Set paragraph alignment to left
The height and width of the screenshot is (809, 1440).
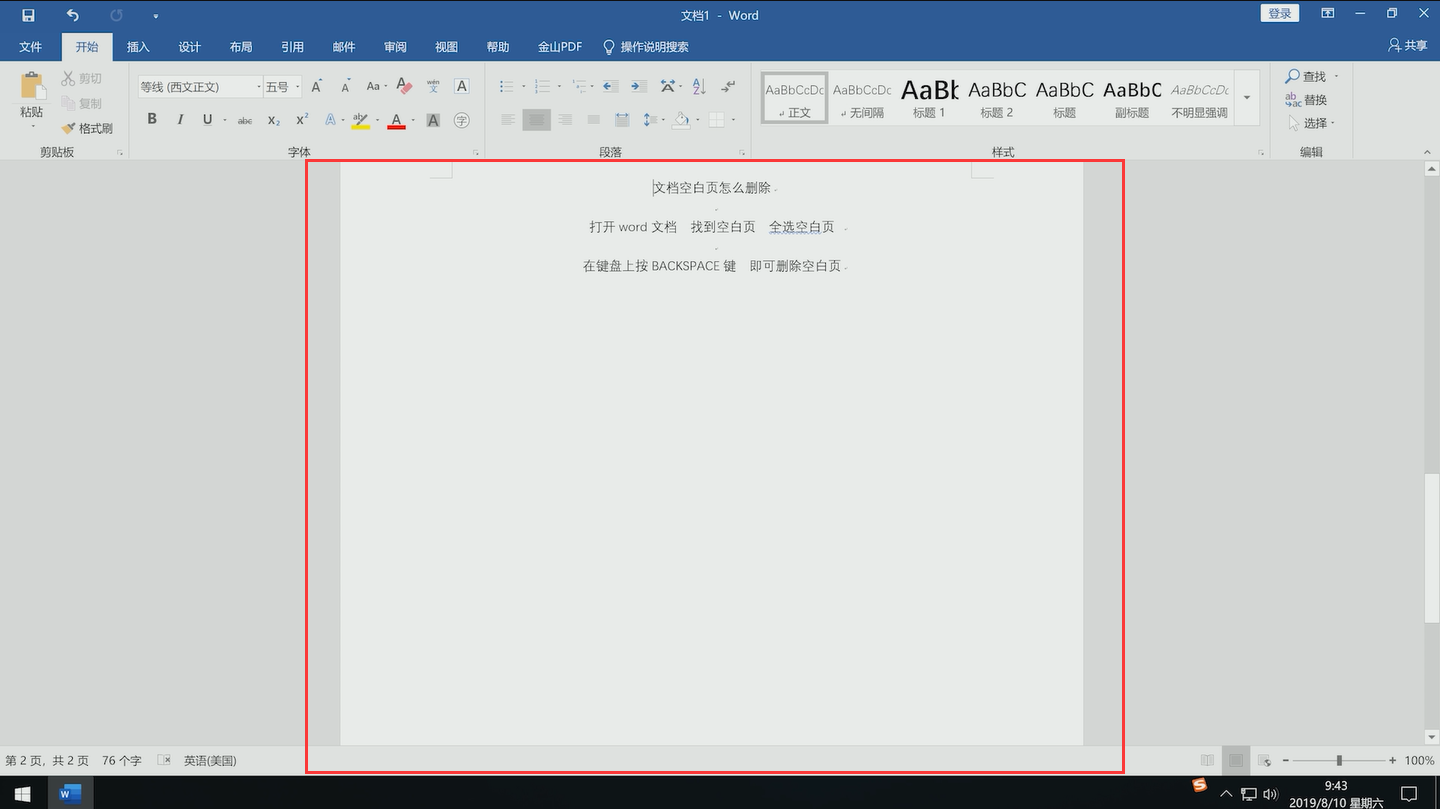pos(508,120)
